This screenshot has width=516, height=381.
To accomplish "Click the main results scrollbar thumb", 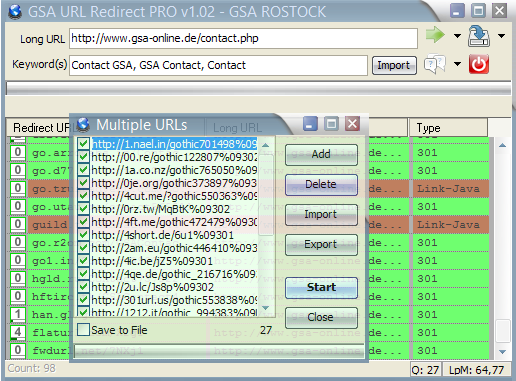I will tap(503, 331).
